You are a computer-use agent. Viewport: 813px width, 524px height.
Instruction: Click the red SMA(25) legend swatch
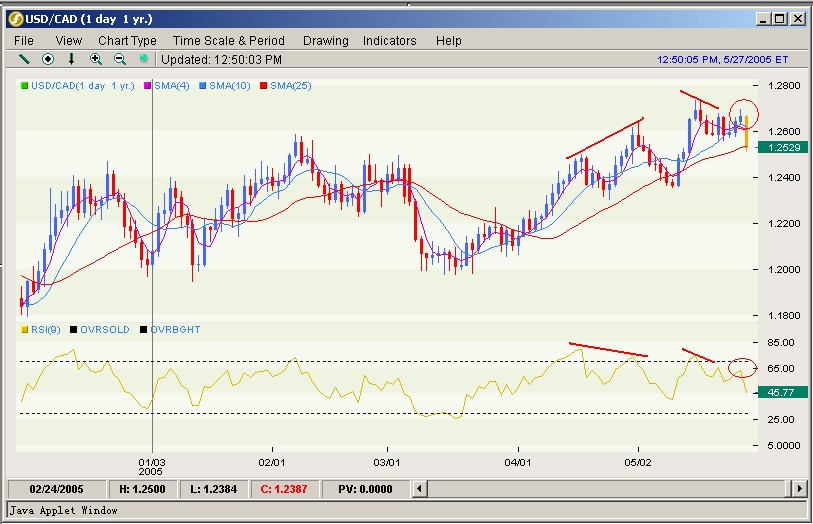pyautogui.click(x=263, y=86)
